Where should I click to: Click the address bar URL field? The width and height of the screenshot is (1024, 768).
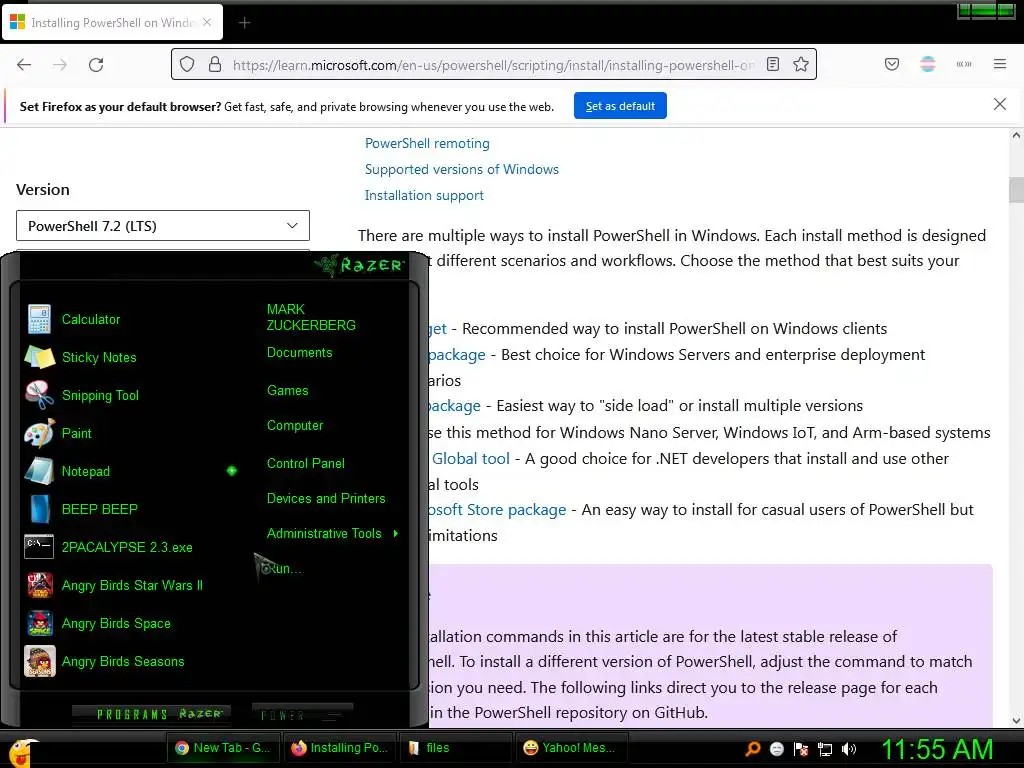[493, 65]
